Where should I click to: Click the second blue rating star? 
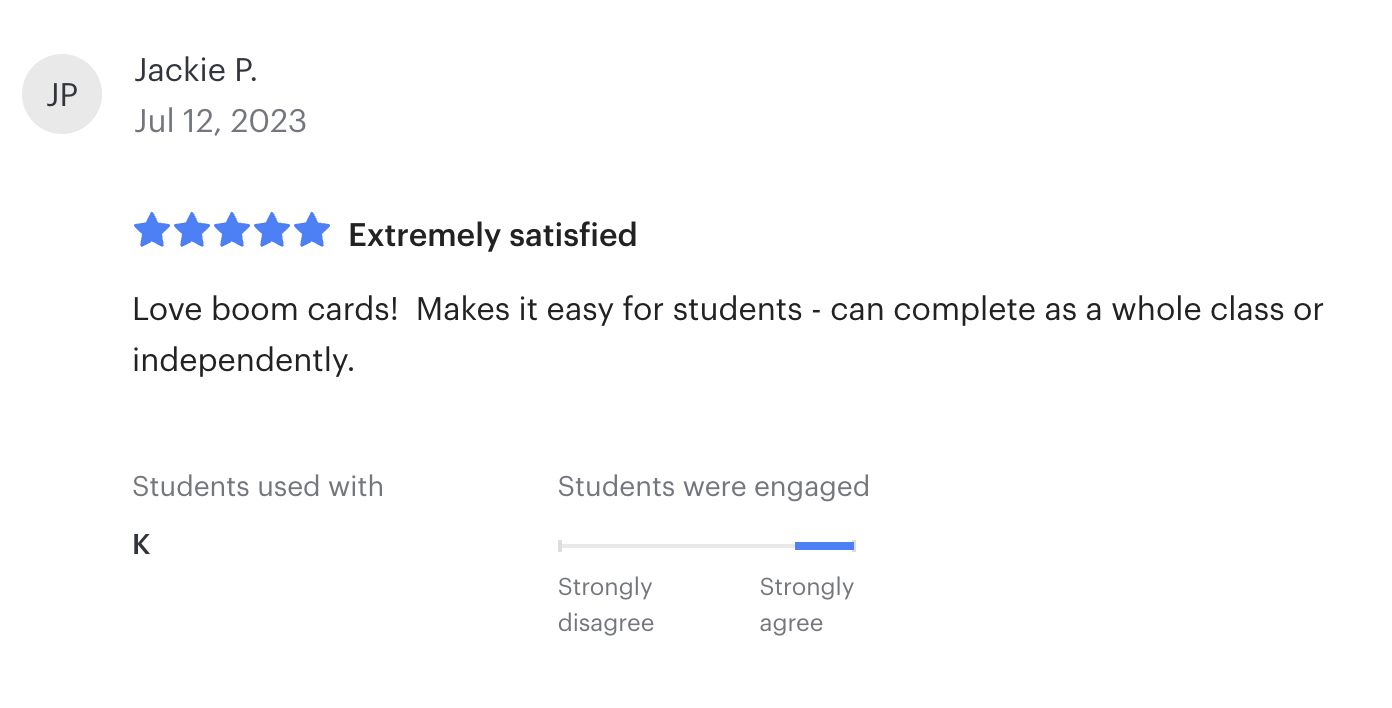coord(192,231)
